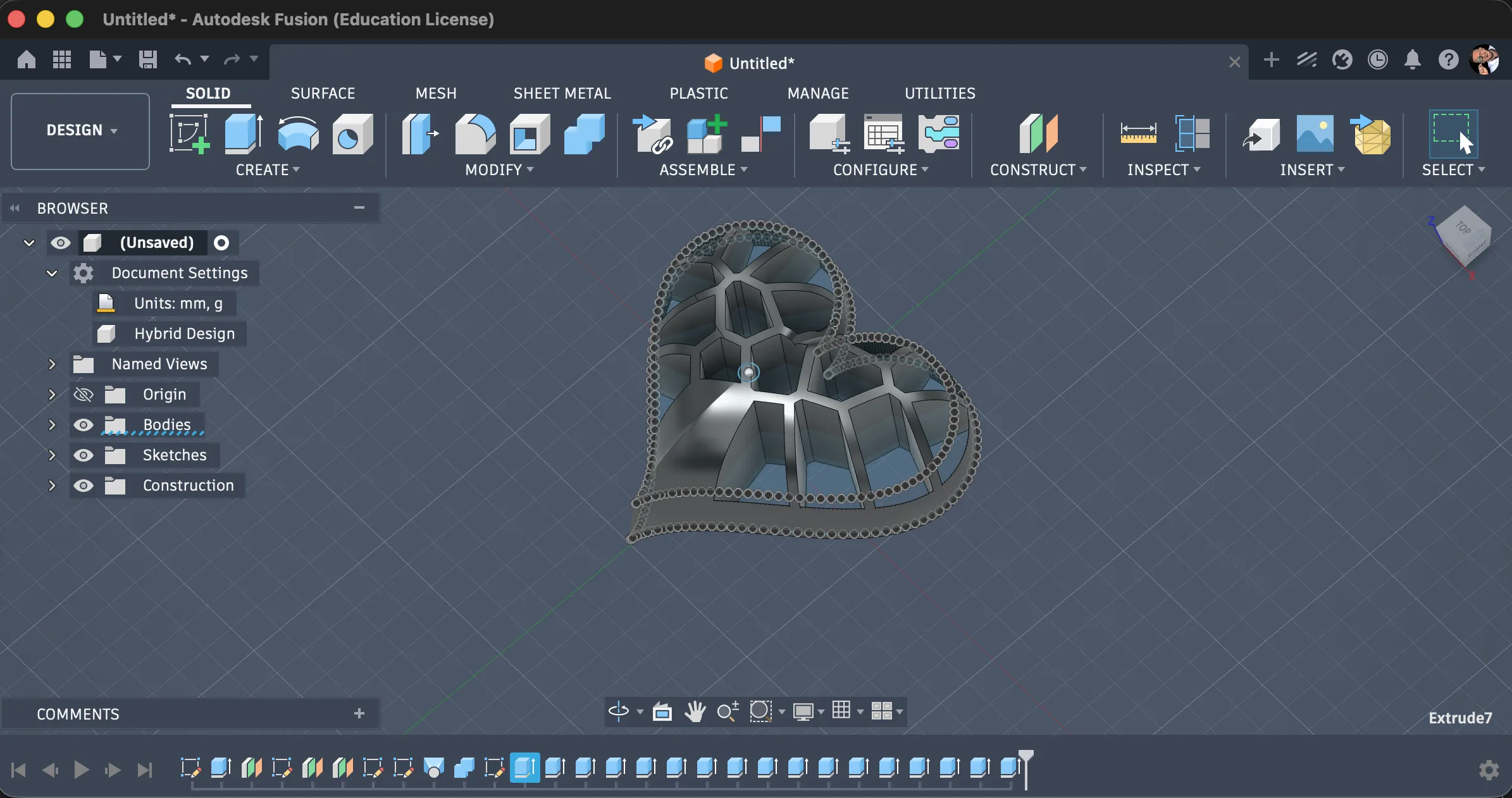Open the CONSTRUCT dropdown menu
The height and width of the screenshot is (798, 1512).
[1038, 170]
